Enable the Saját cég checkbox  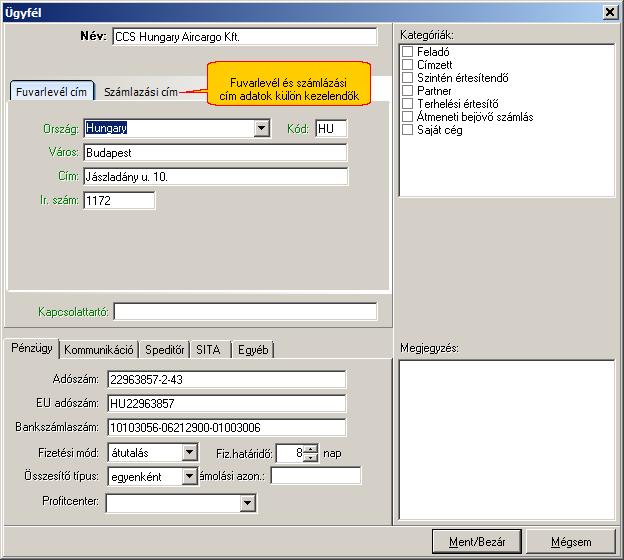[408, 130]
